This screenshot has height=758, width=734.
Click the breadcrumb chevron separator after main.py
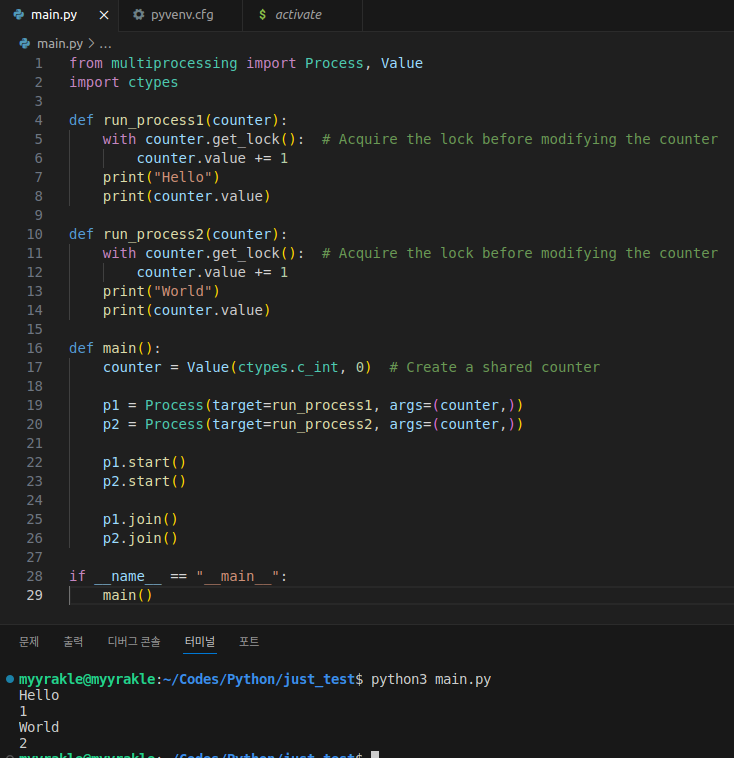pyautogui.click(x=91, y=43)
